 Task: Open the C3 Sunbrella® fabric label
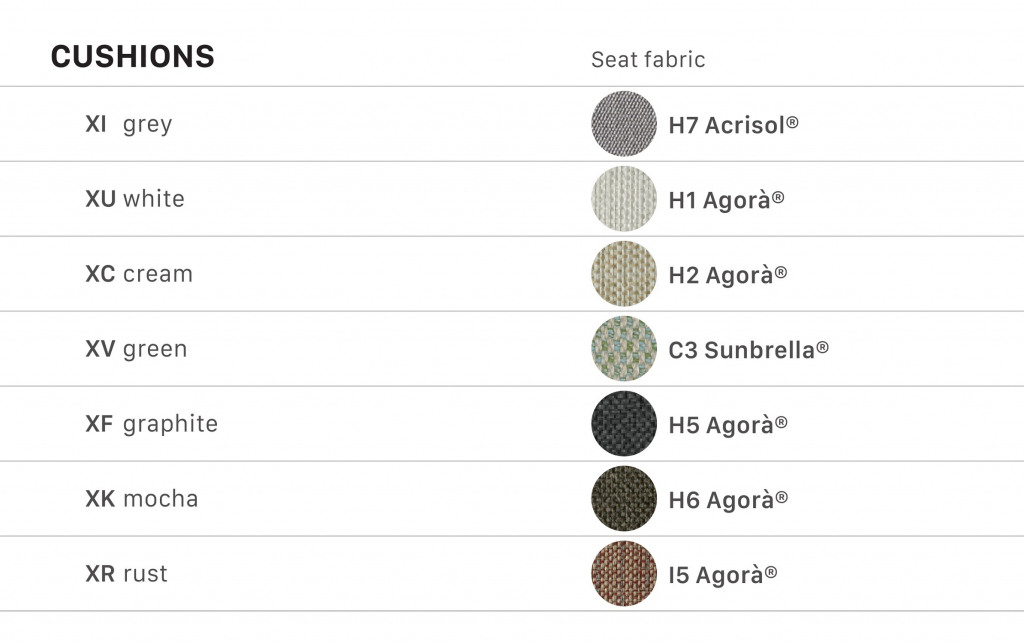point(748,350)
